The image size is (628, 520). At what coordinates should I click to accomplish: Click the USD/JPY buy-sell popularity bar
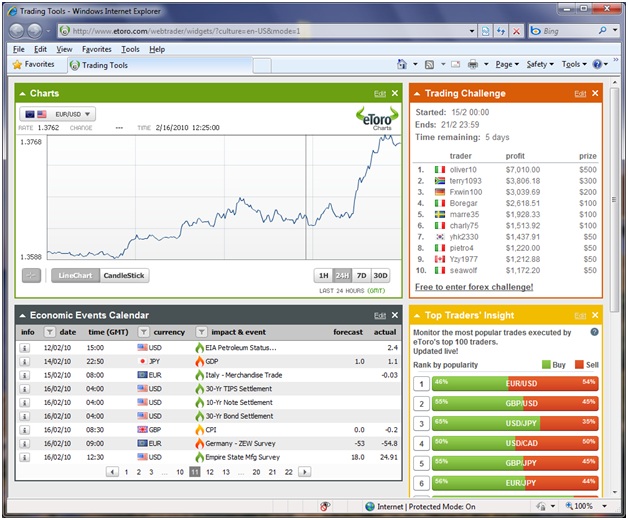[515, 423]
